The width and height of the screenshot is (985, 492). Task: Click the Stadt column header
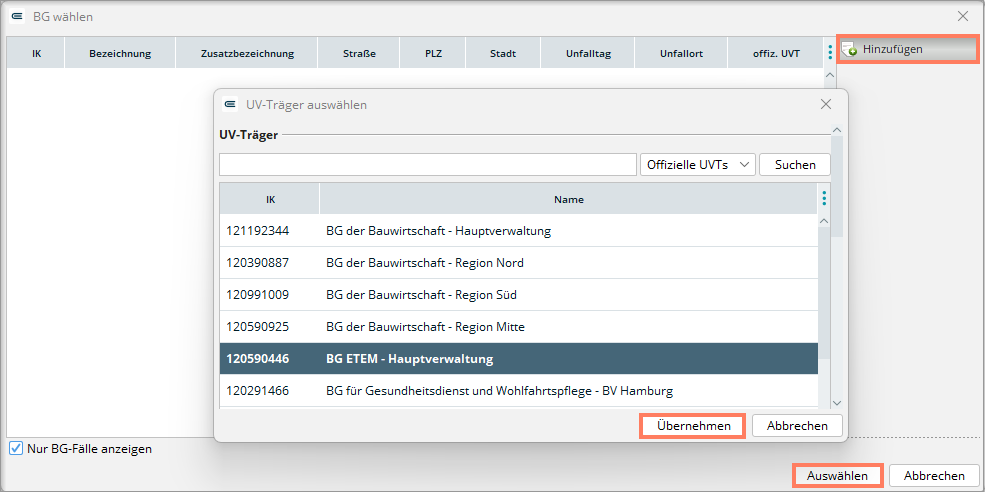coord(503,53)
